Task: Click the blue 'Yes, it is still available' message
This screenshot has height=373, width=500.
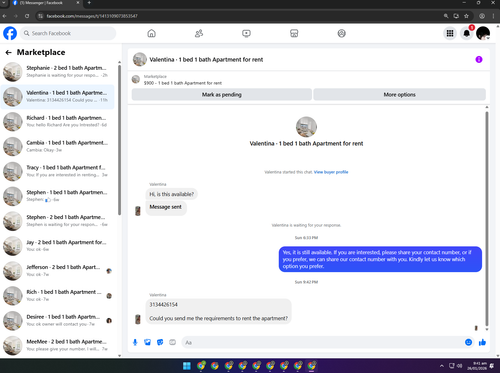Action: point(380,259)
